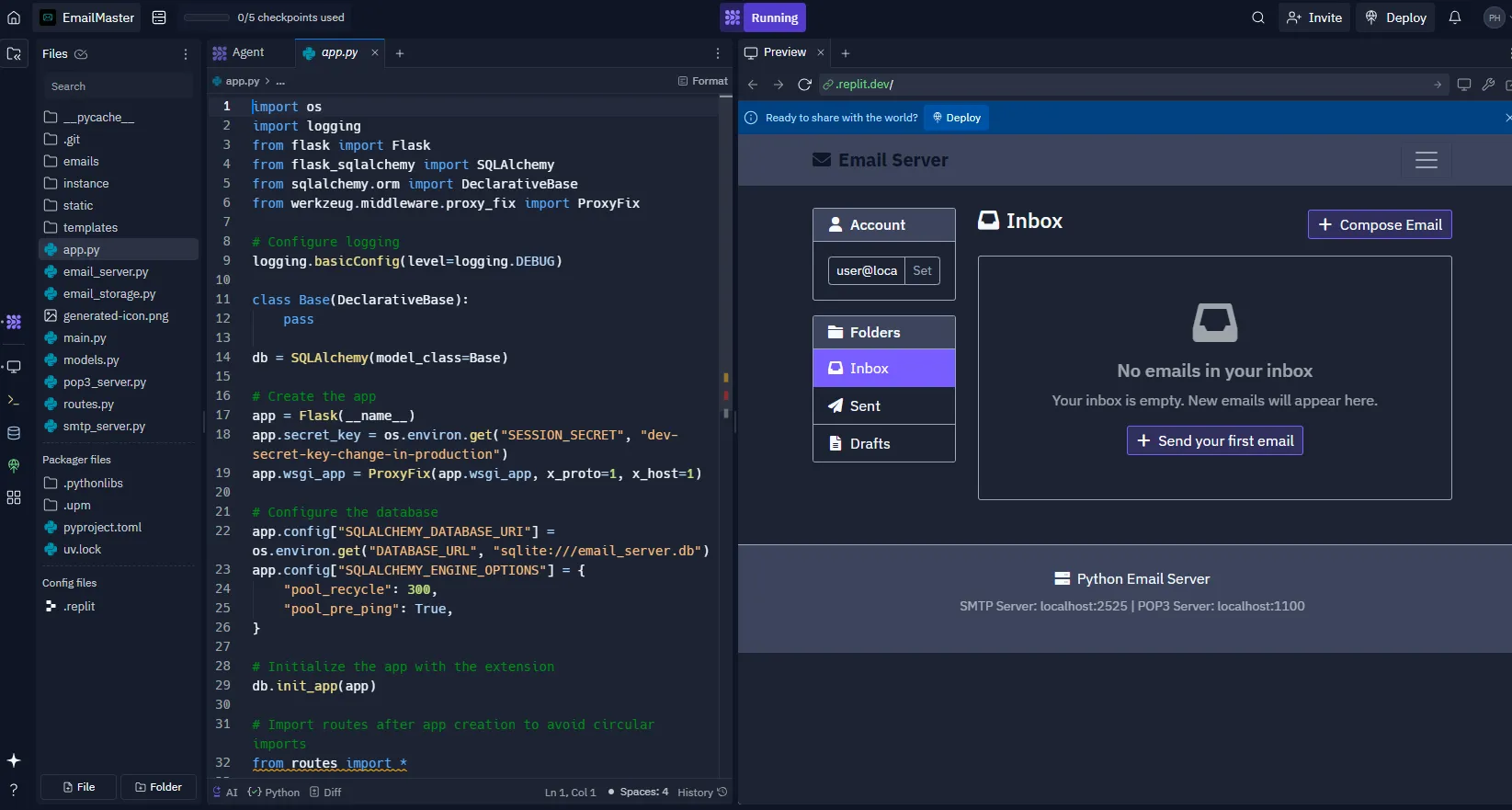Viewport: 1512px width, 810px height.
Task: Open the Shell terminal icon in the sidebar
Action: 14,400
